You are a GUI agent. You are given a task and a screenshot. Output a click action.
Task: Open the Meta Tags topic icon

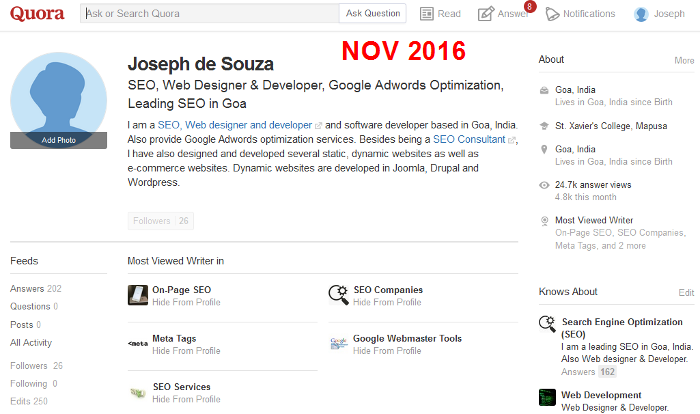(138, 343)
